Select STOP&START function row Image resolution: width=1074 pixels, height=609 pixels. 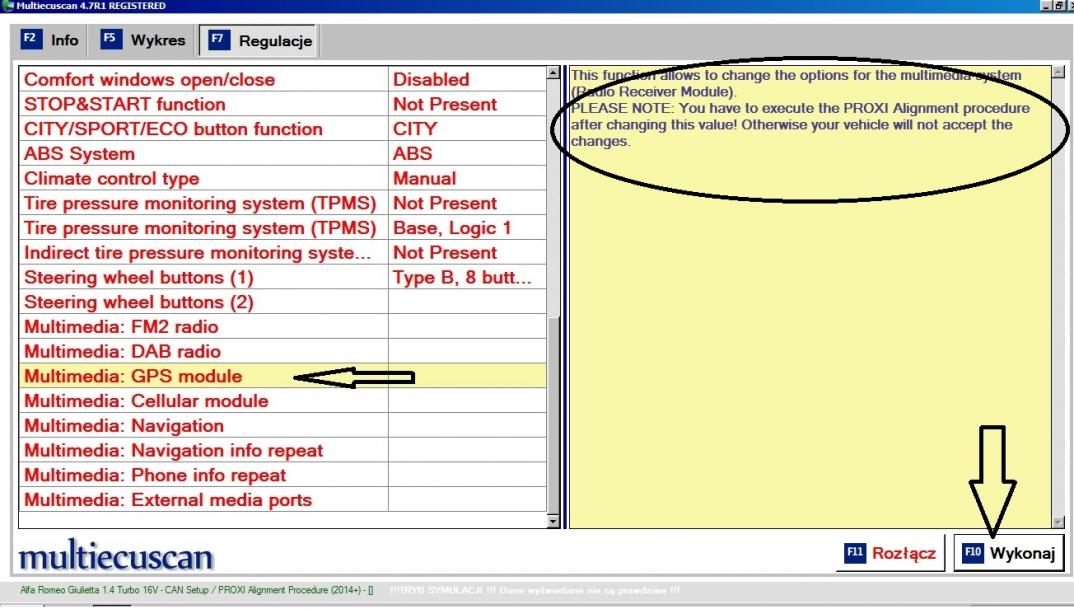[282, 104]
